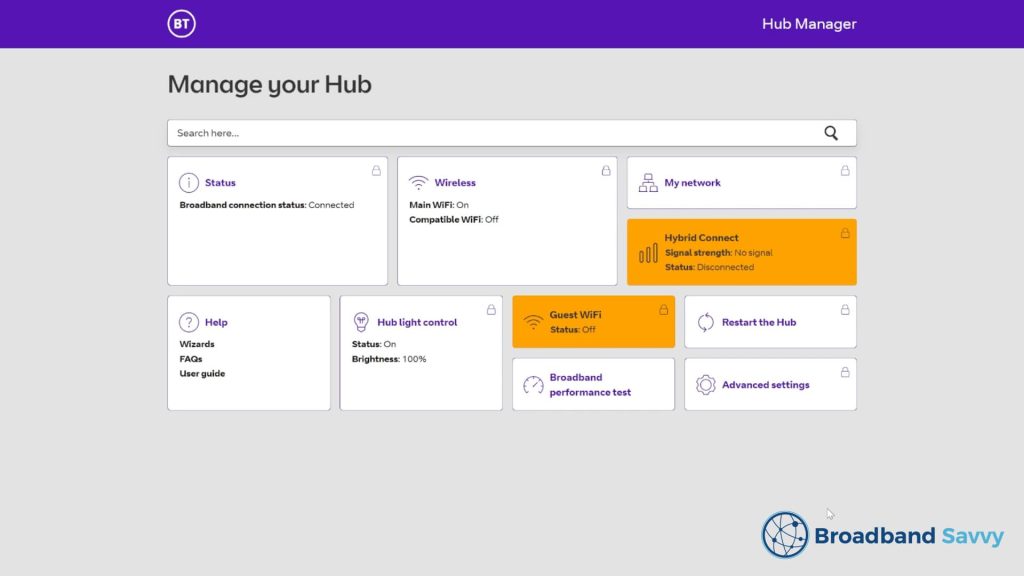Select the Restart the Hub link
Image resolution: width=1024 pixels, height=576 pixels.
click(759, 322)
